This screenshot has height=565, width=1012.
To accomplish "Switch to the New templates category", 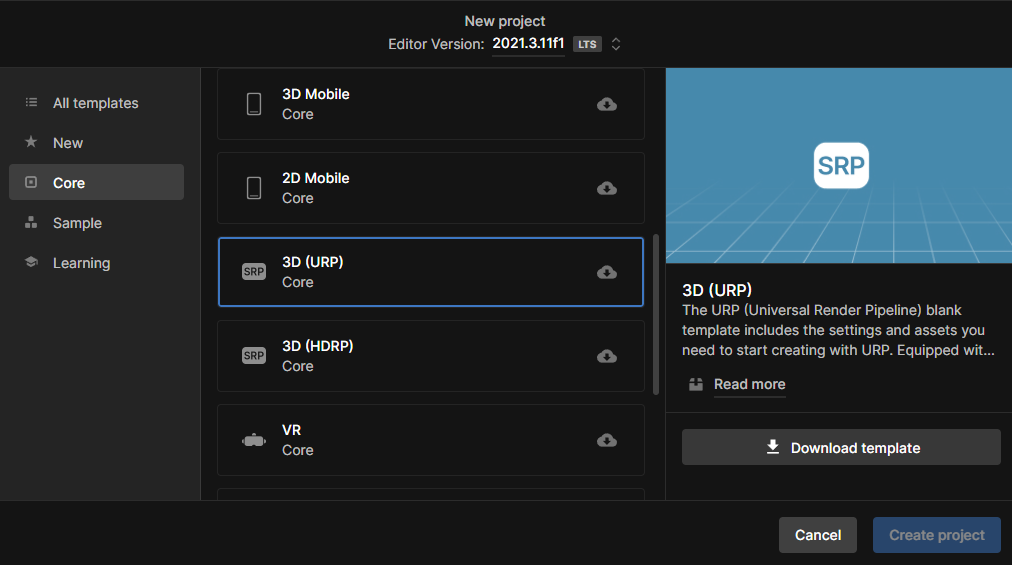I will pos(68,143).
